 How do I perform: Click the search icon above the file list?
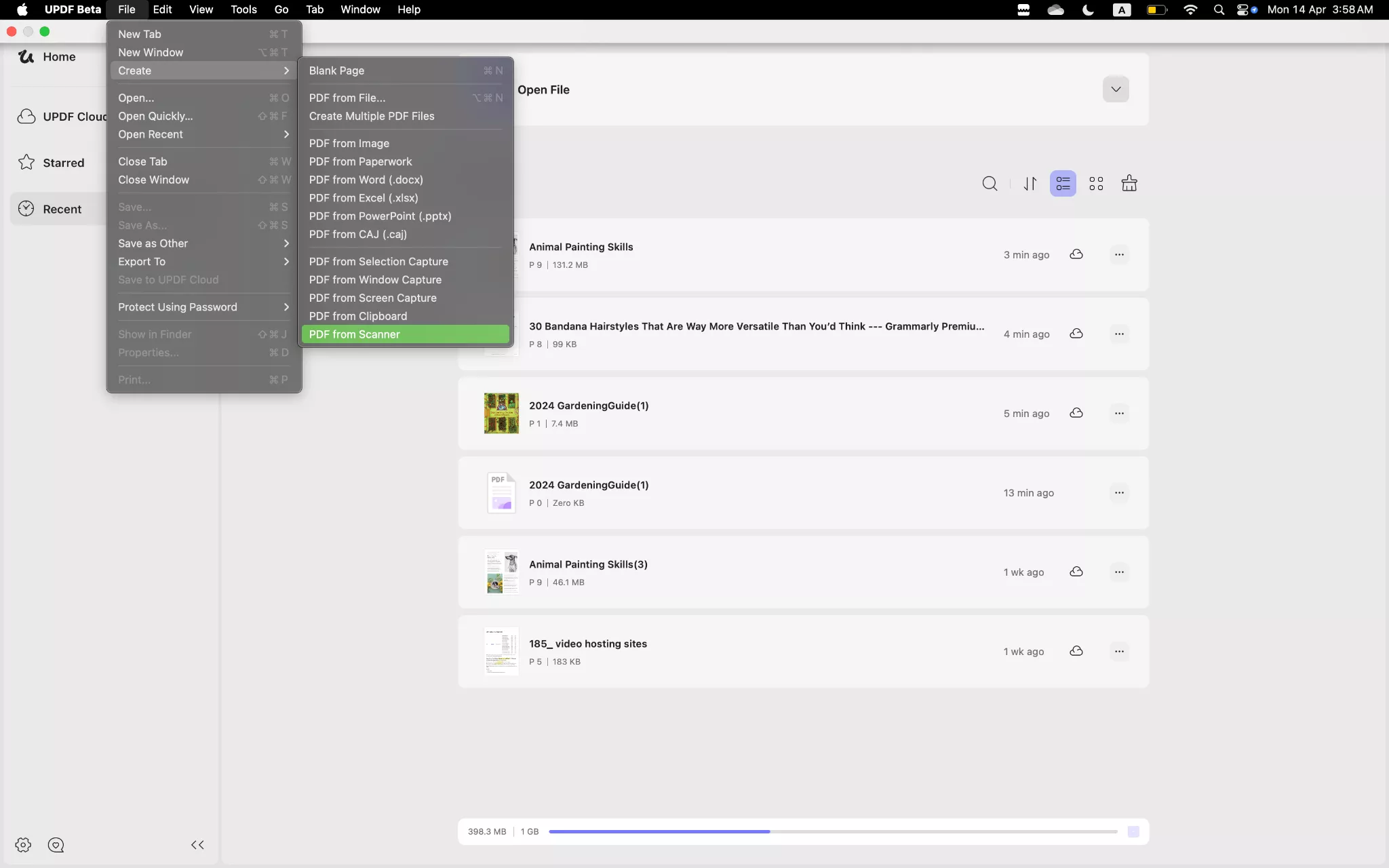pyautogui.click(x=990, y=184)
